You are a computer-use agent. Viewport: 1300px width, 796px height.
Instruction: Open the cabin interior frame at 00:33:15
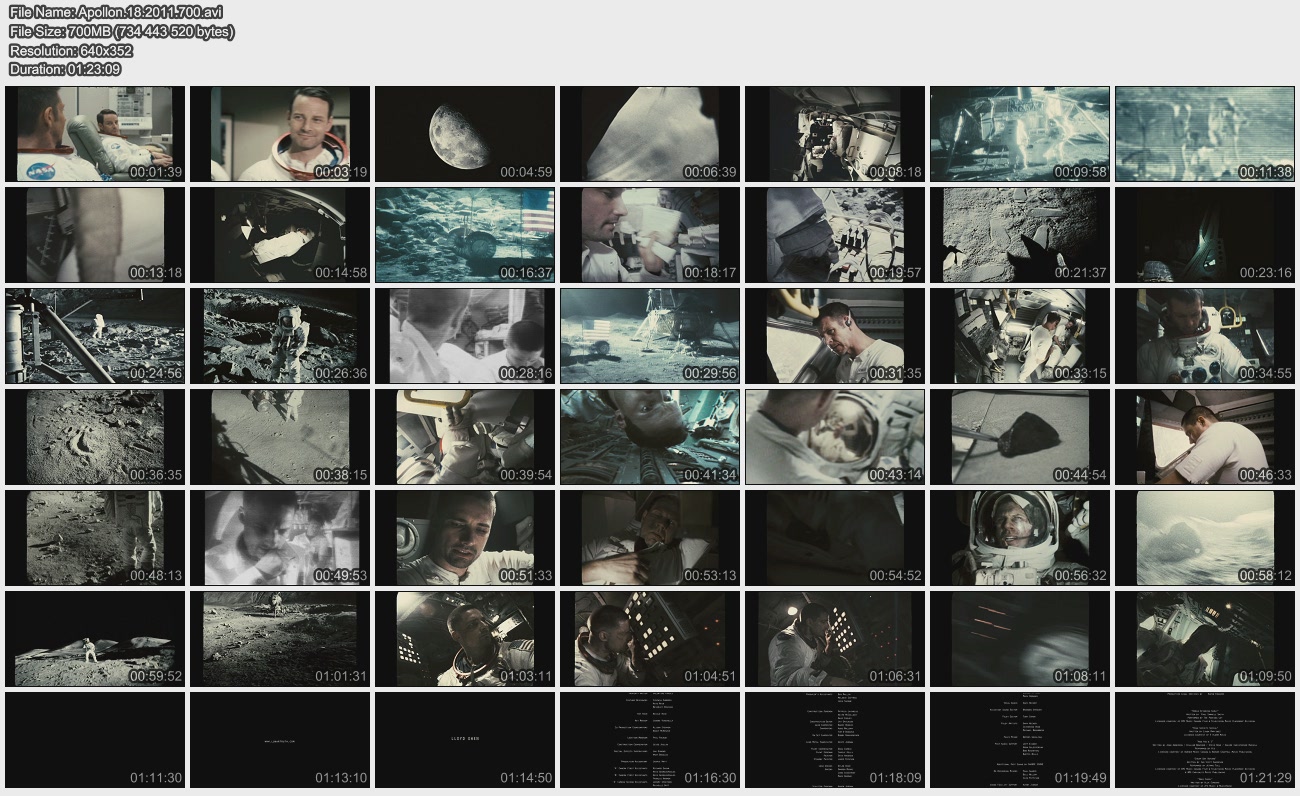tap(1020, 336)
